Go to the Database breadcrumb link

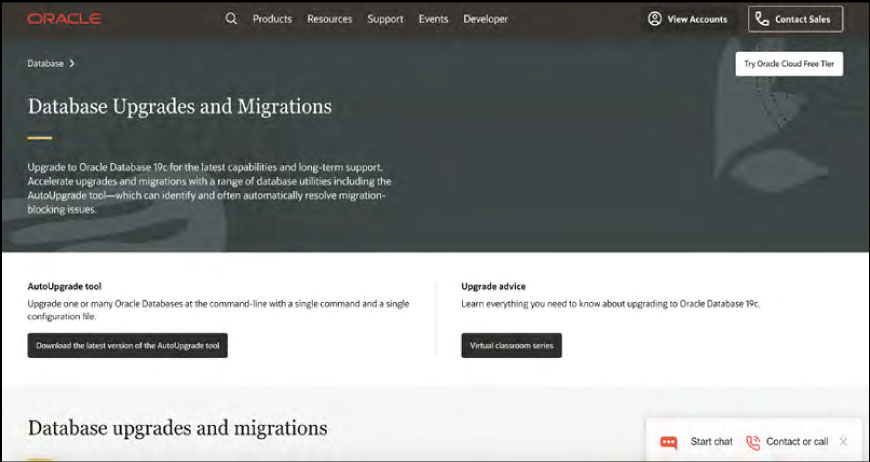[x=45, y=64]
